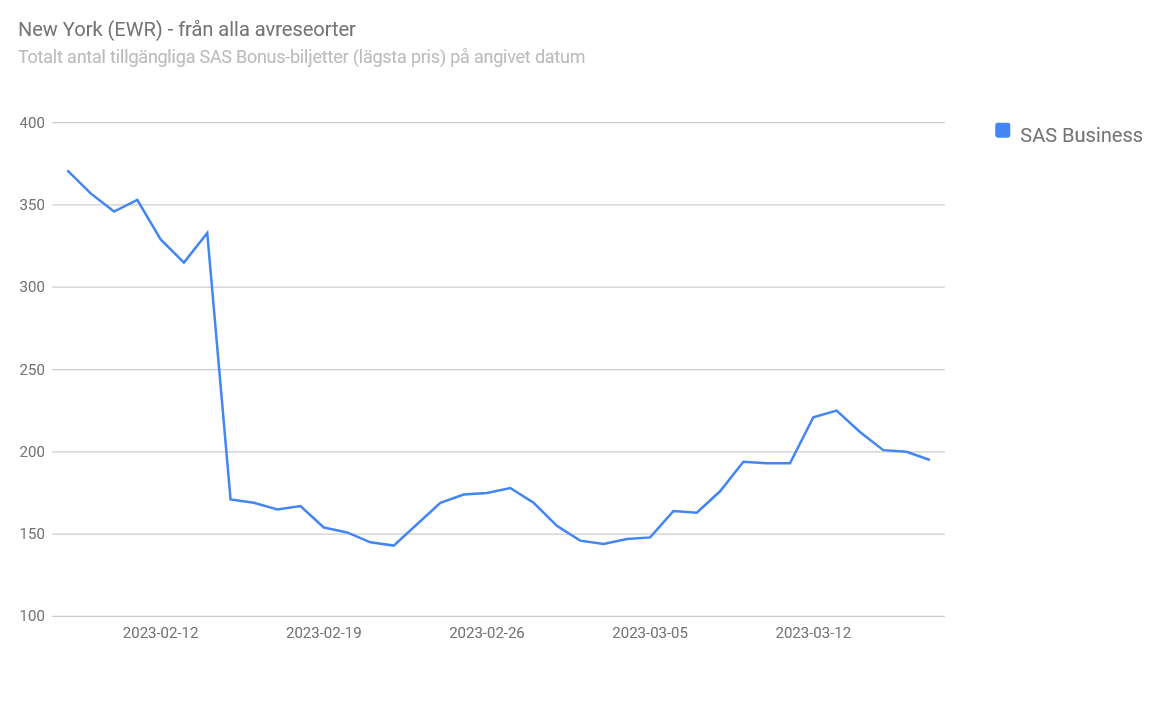The image size is (1170, 712).
Task: Click the last data point of the line
Action: click(x=929, y=460)
